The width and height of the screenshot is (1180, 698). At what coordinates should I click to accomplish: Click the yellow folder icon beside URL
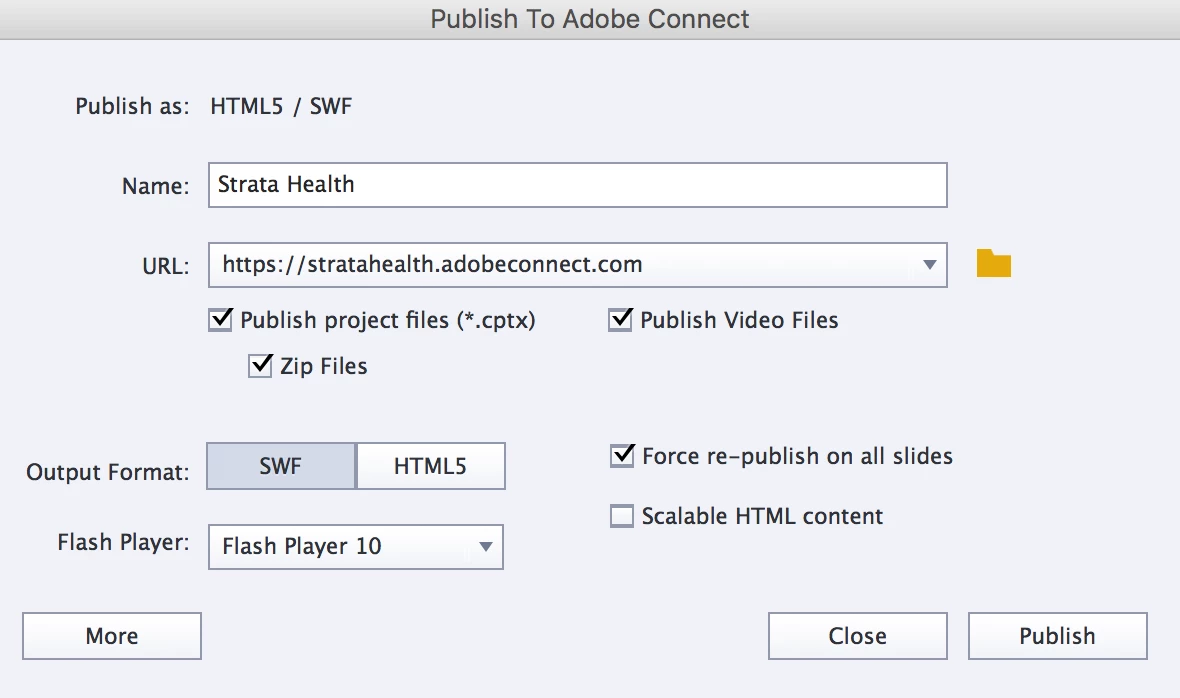(993, 264)
